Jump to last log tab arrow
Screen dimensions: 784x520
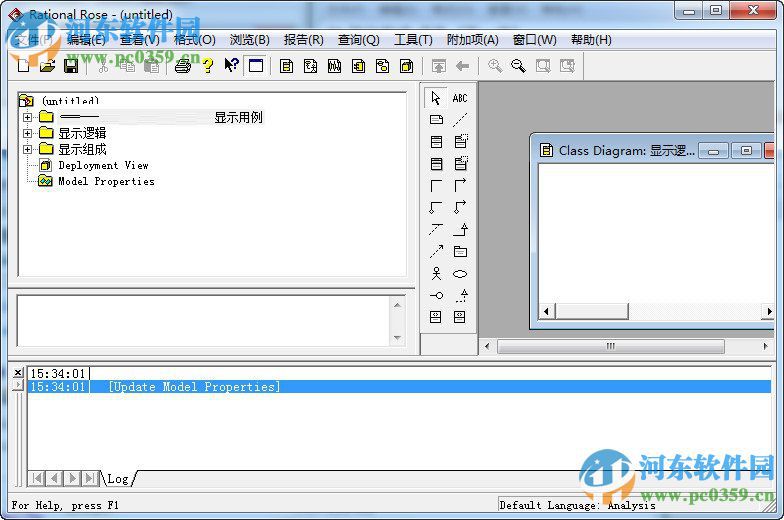(90, 478)
